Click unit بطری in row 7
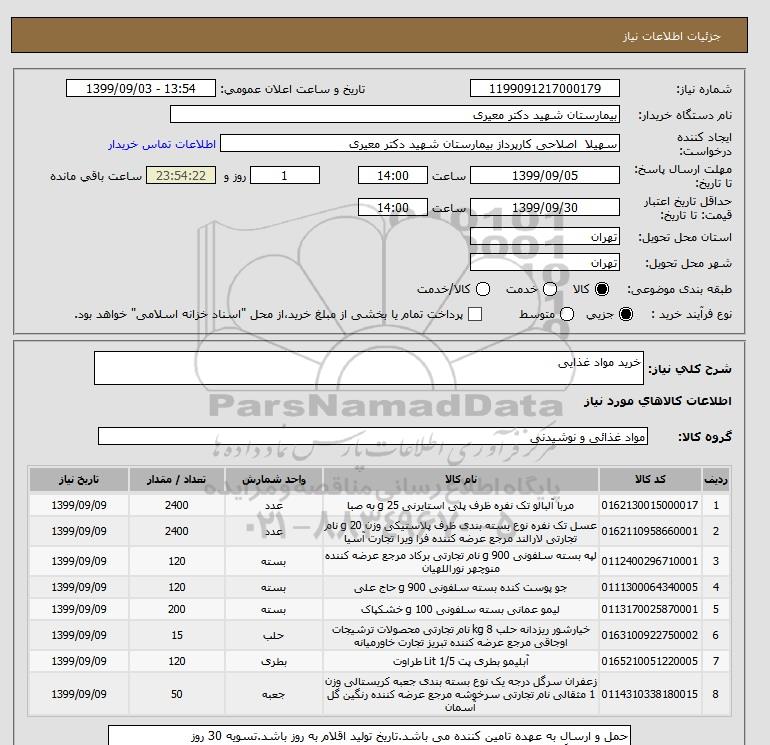 click(274, 662)
